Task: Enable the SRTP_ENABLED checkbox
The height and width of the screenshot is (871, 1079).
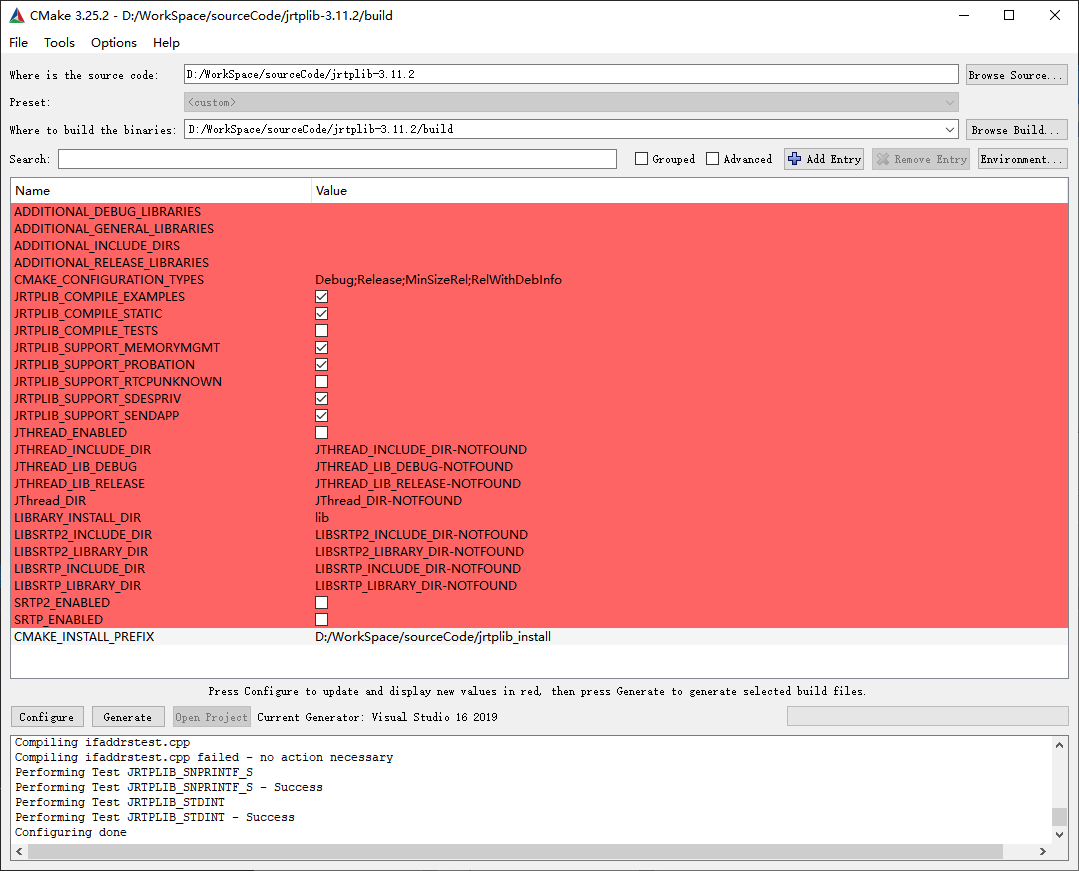Action: 321,619
